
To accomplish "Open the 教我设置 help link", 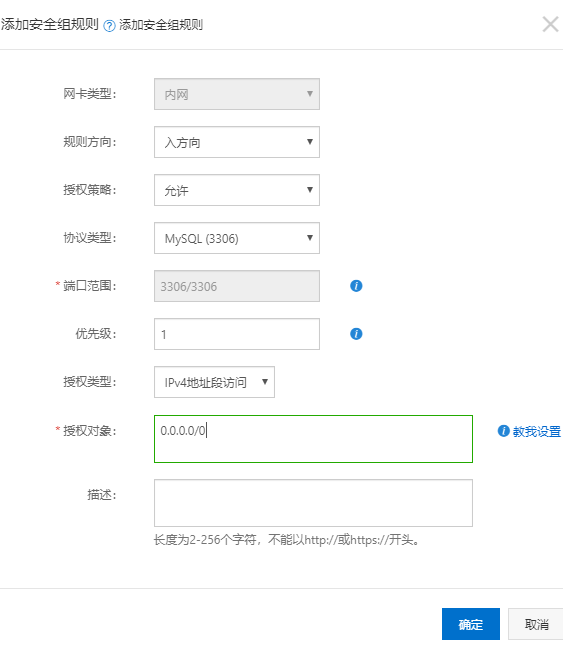I will tap(536, 431).
